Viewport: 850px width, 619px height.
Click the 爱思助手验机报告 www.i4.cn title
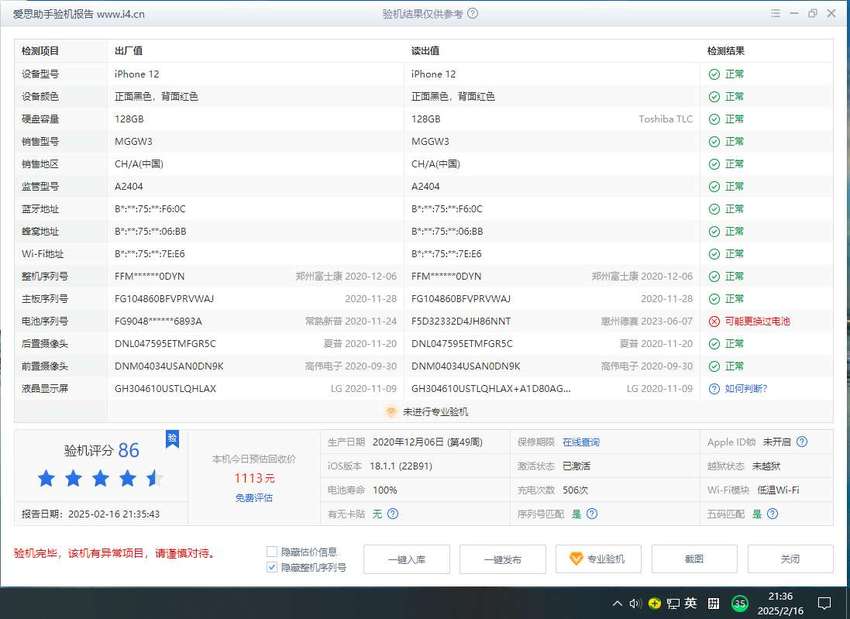point(79,14)
